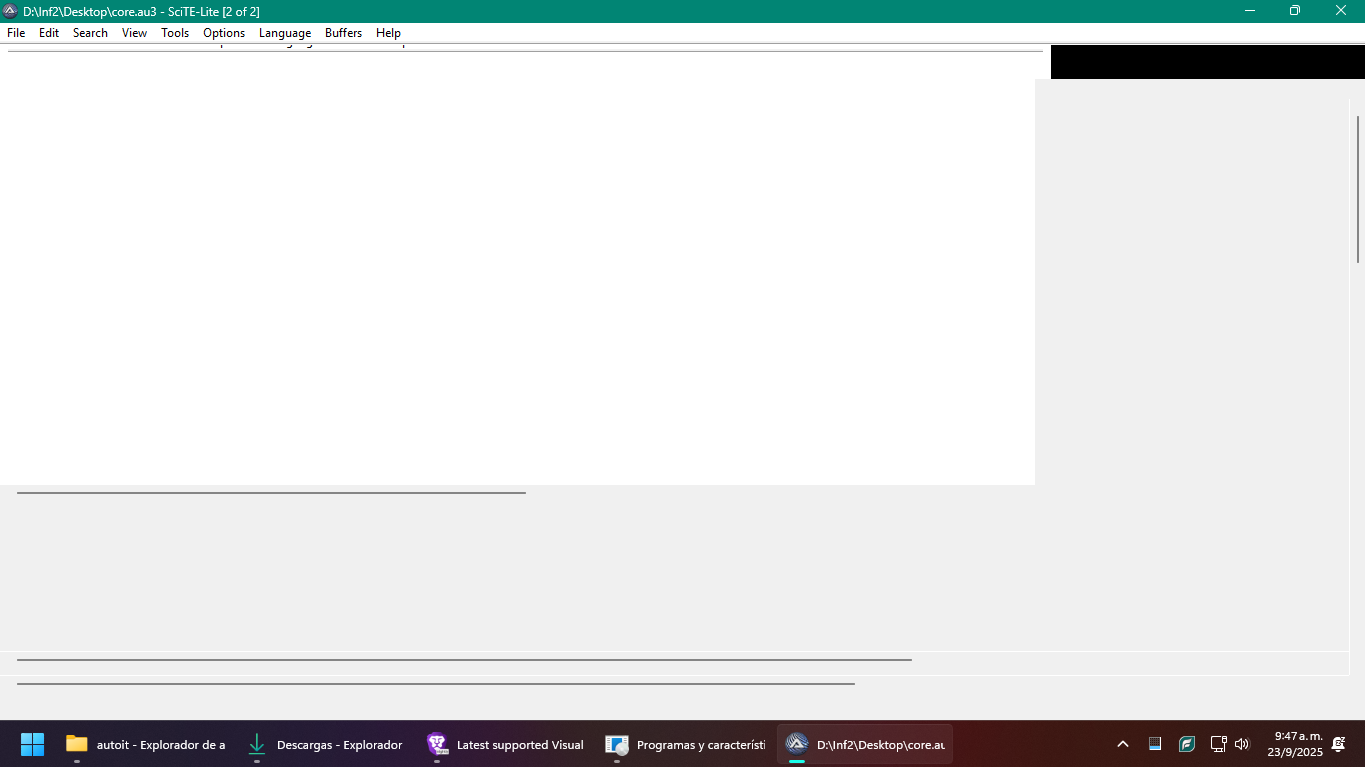
Task: Toggle do-not-disturb notification bell icon
Action: [x=1338, y=744]
